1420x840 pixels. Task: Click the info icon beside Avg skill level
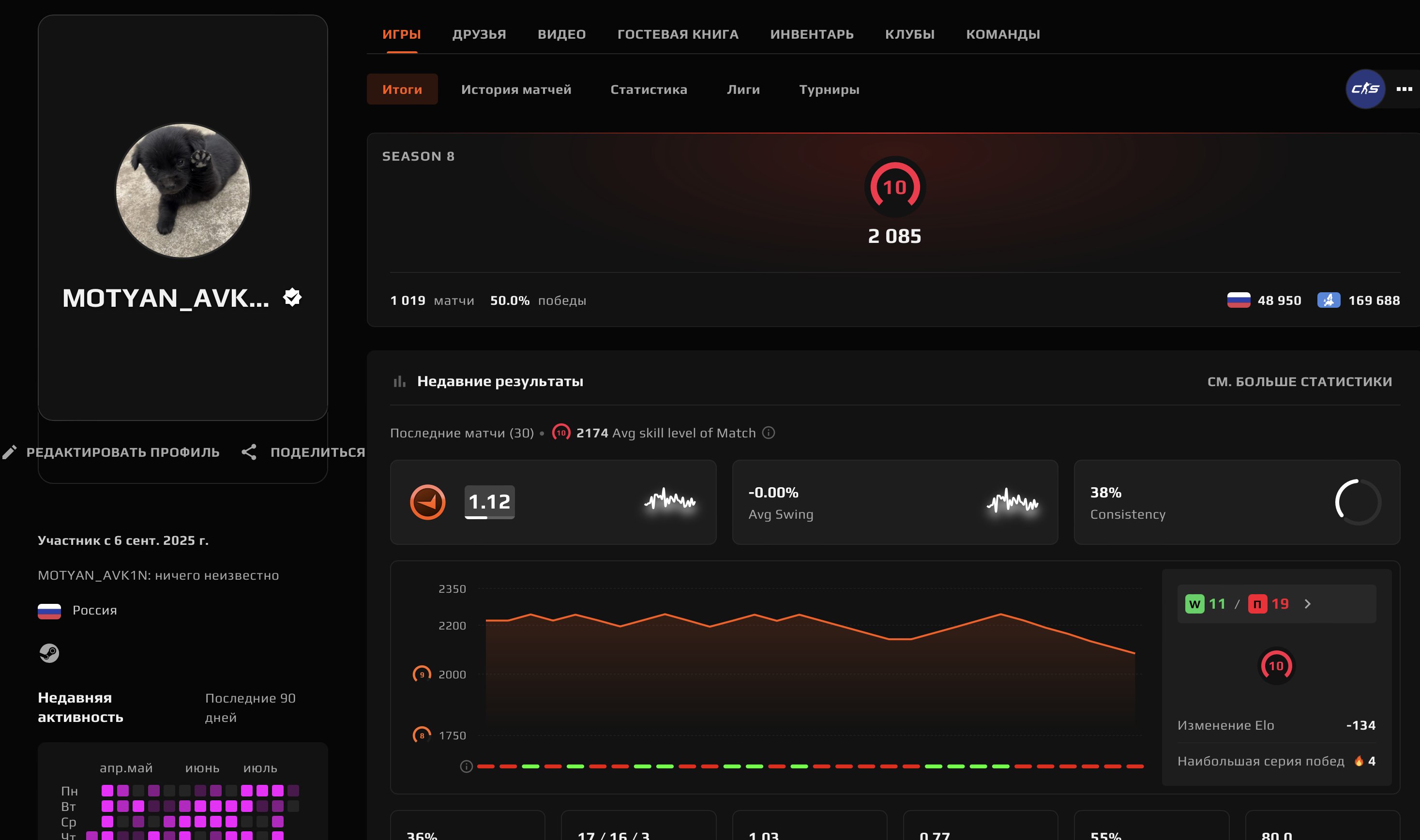point(768,433)
